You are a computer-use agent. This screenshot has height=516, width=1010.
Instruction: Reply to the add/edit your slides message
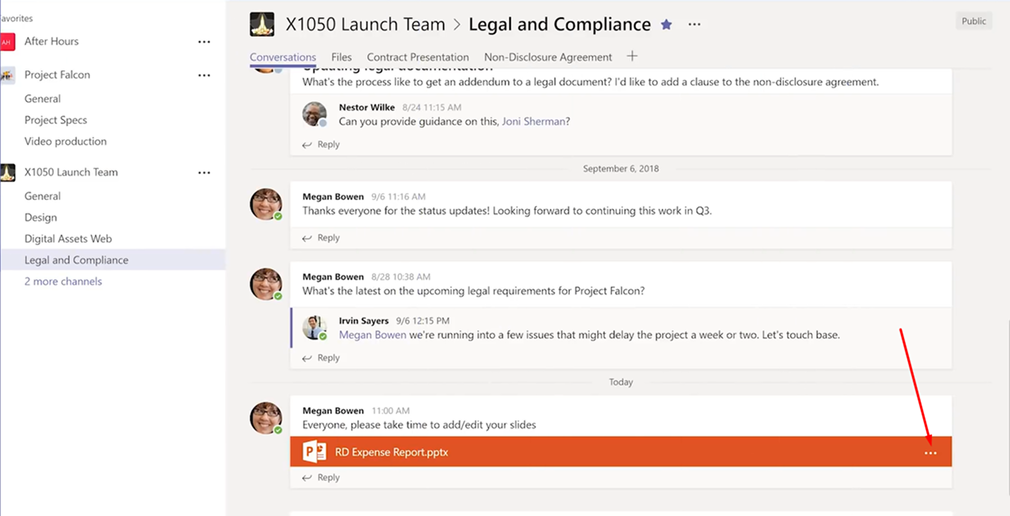tap(321, 477)
